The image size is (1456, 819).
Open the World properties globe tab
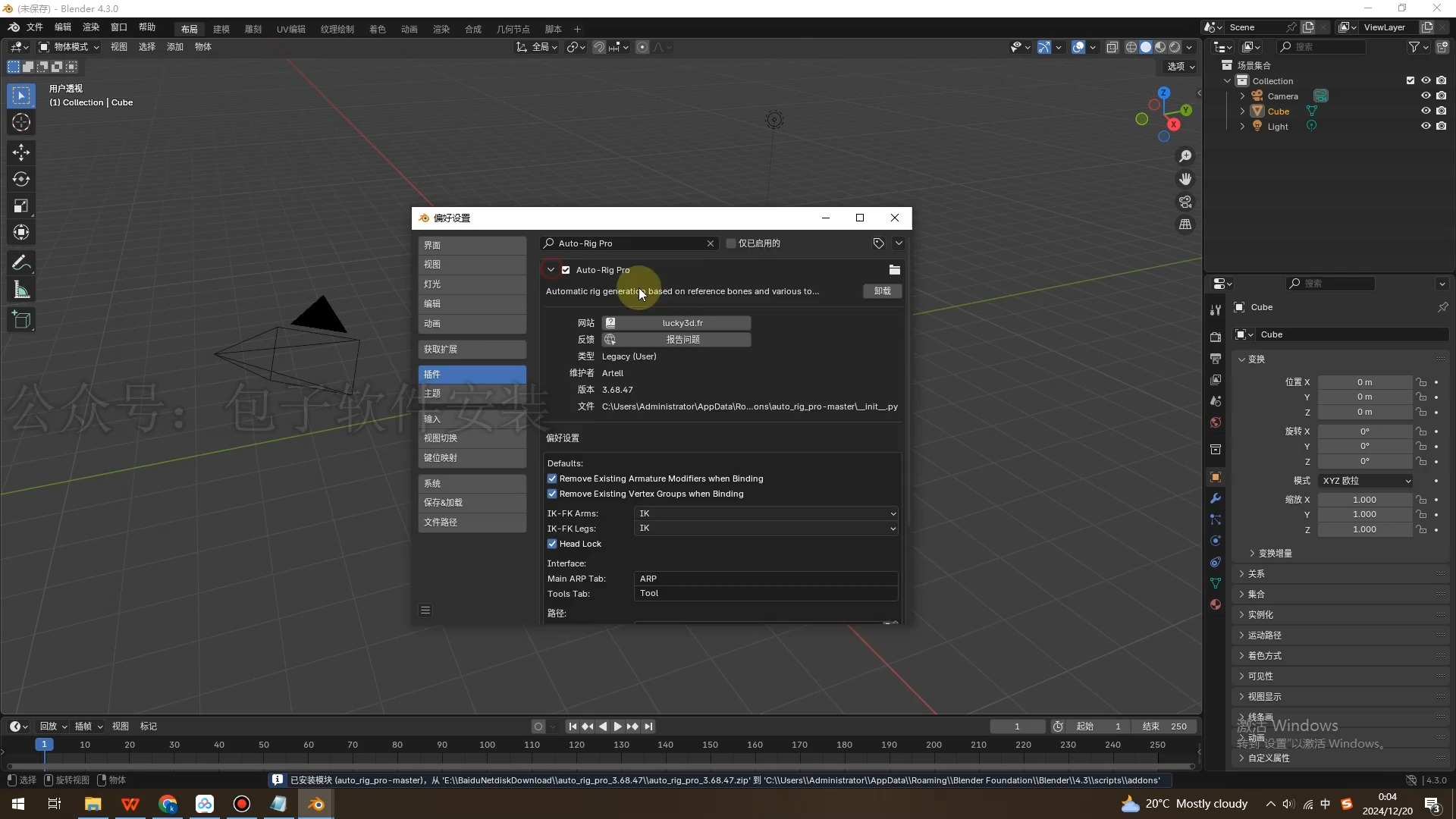tap(1216, 422)
